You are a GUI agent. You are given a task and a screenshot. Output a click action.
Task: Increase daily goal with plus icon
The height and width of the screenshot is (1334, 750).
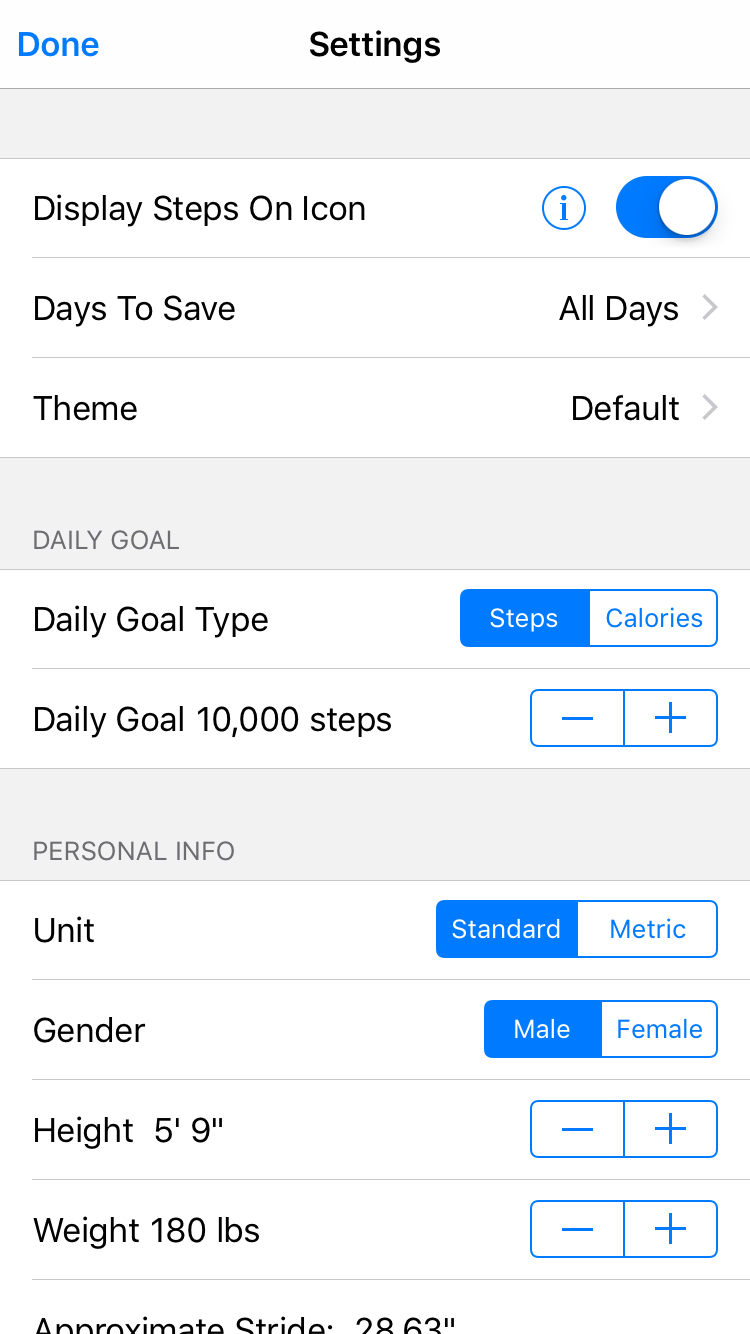[x=670, y=718]
